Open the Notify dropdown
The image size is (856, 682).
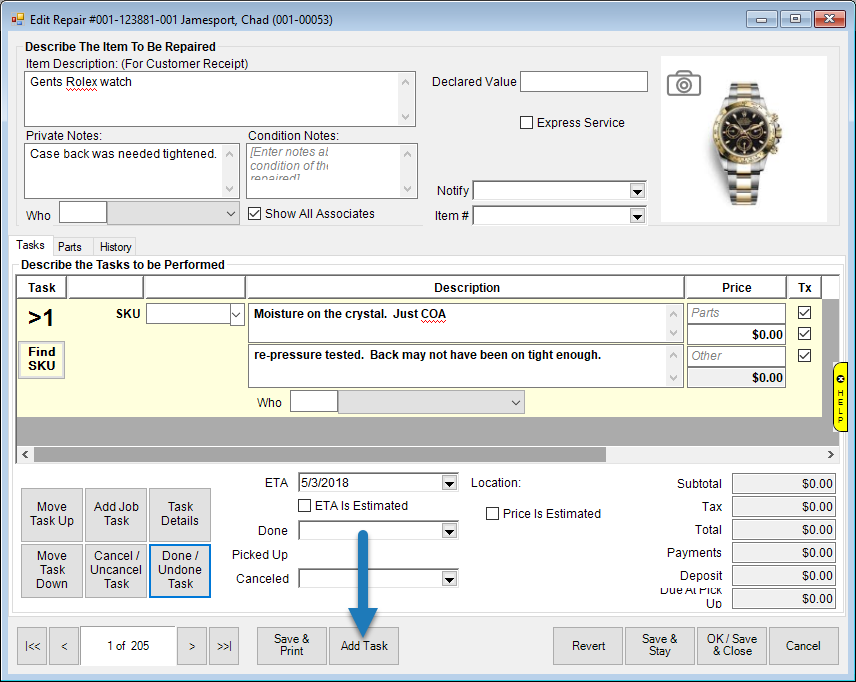(x=637, y=191)
